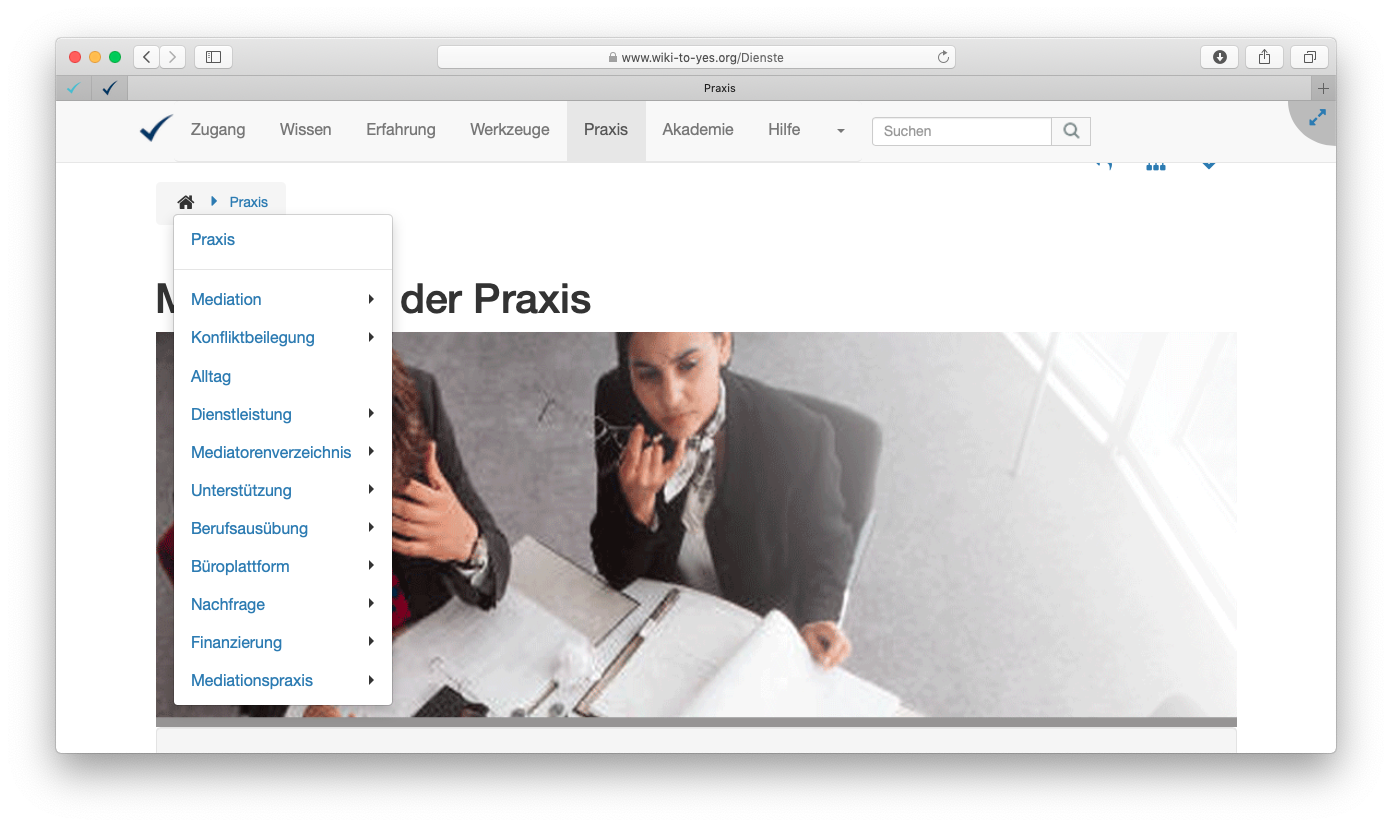The width and height of the screenshot is (1392, 827).
Task: Show Safari sidebar
Action: click(x=213, y=57)
